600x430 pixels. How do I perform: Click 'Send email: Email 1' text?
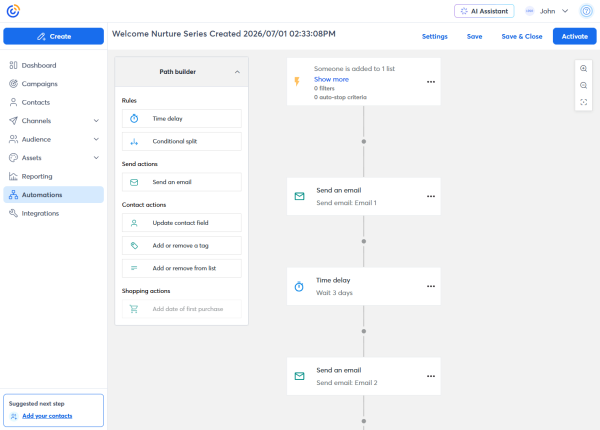346,203
